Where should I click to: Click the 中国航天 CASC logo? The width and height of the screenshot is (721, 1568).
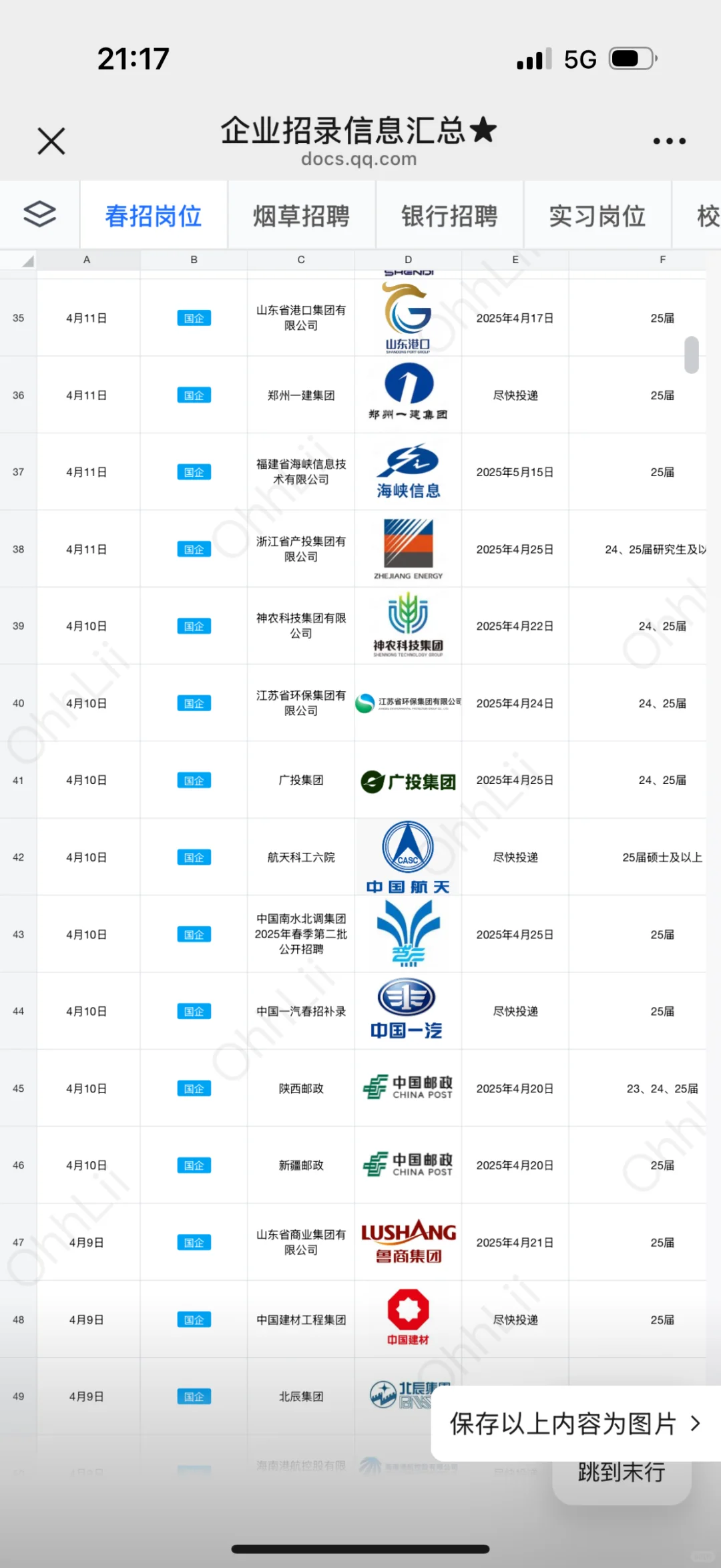pyautogui.click(x=408, y=857)
